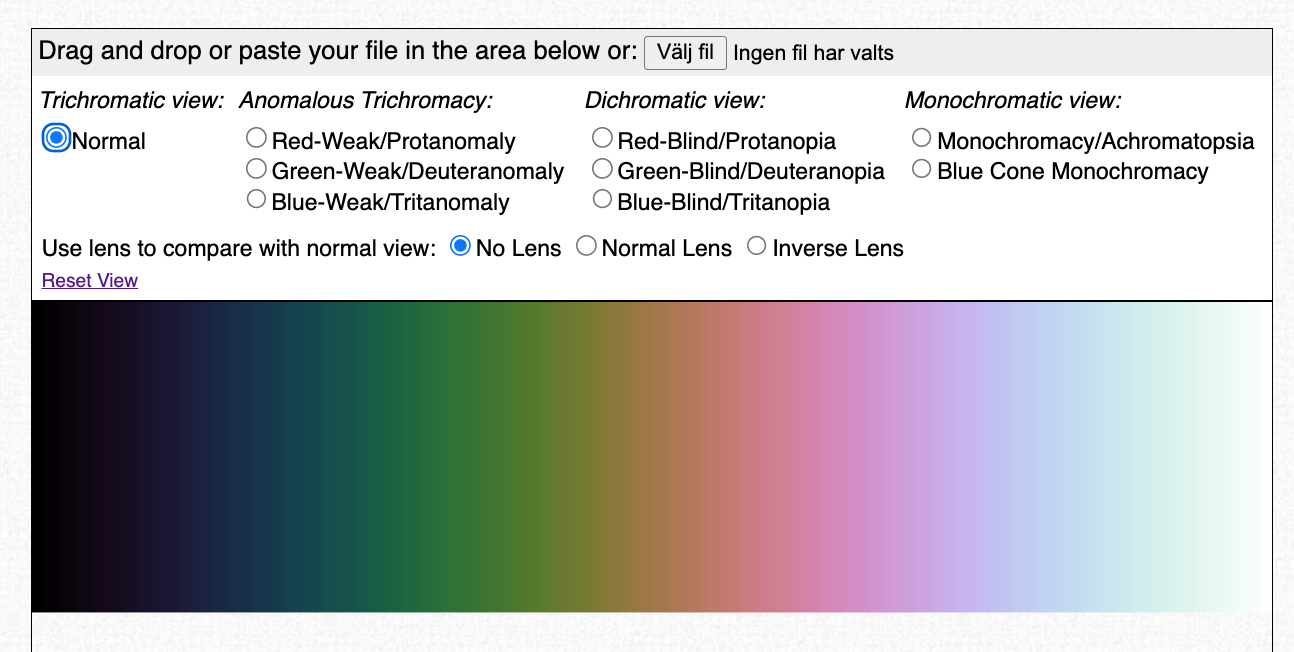The height and width of the screenshot is (652, 1294).
Task: Select Green-Blind/Deuteranopia dichromatic view
Action: coord(602,168)
